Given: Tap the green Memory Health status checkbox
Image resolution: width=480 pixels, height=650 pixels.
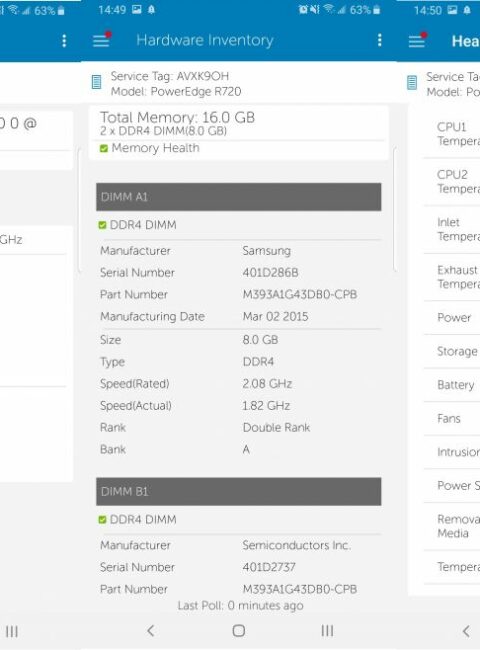Looking at the screenshot, I should (x=104, y=148).
